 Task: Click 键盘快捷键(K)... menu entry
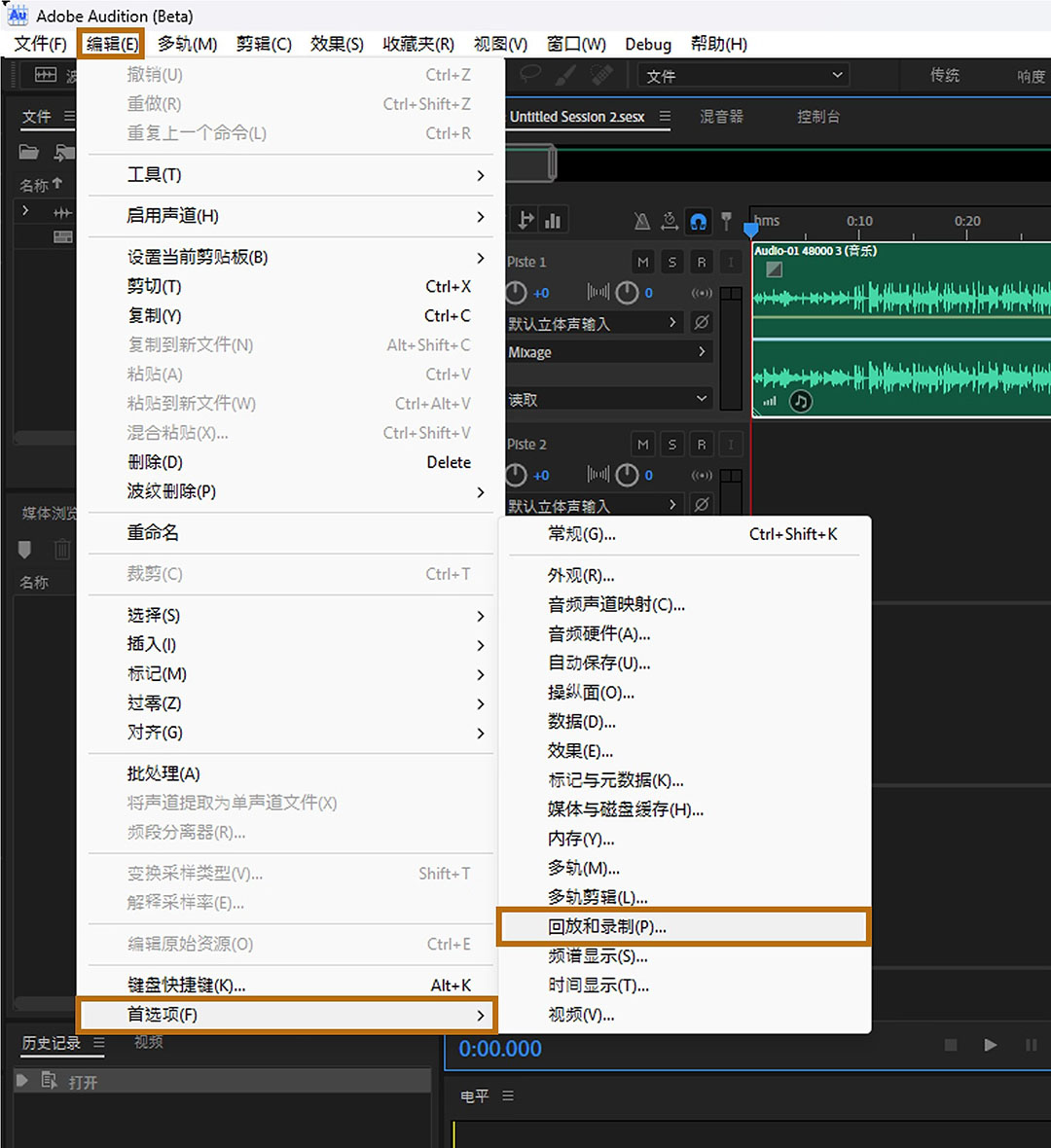tap(292, 986)
